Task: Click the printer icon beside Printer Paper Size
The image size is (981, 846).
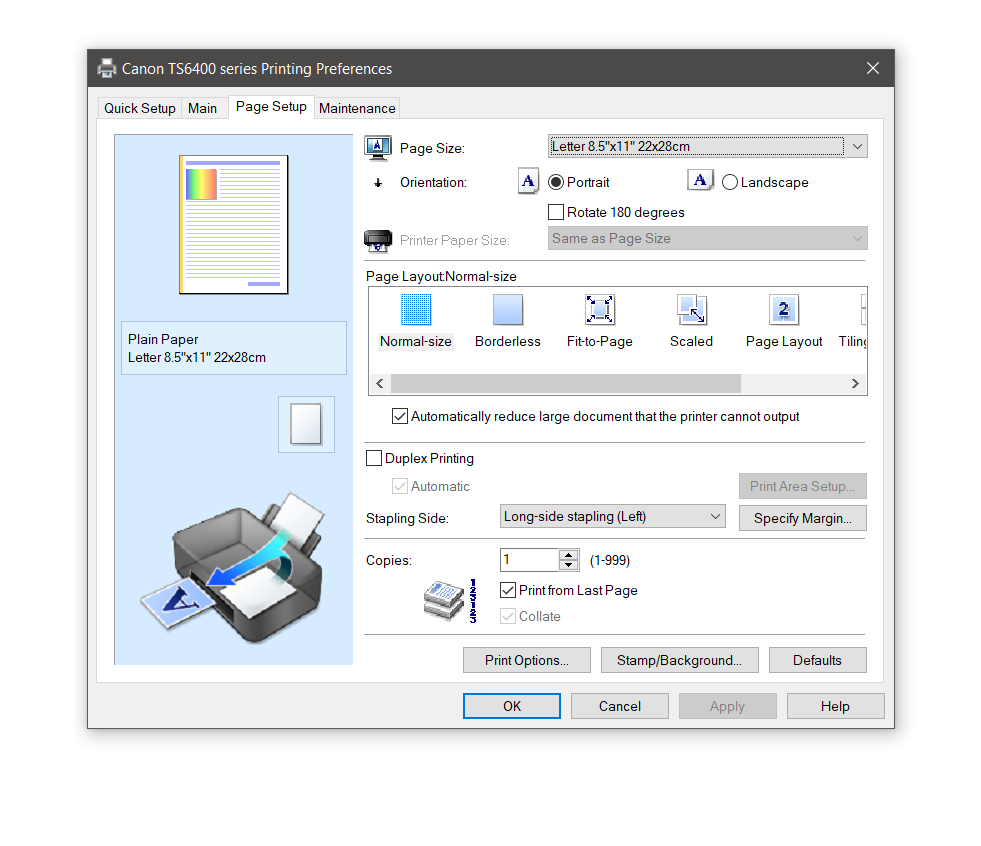Action: click(x=377, y=240)
